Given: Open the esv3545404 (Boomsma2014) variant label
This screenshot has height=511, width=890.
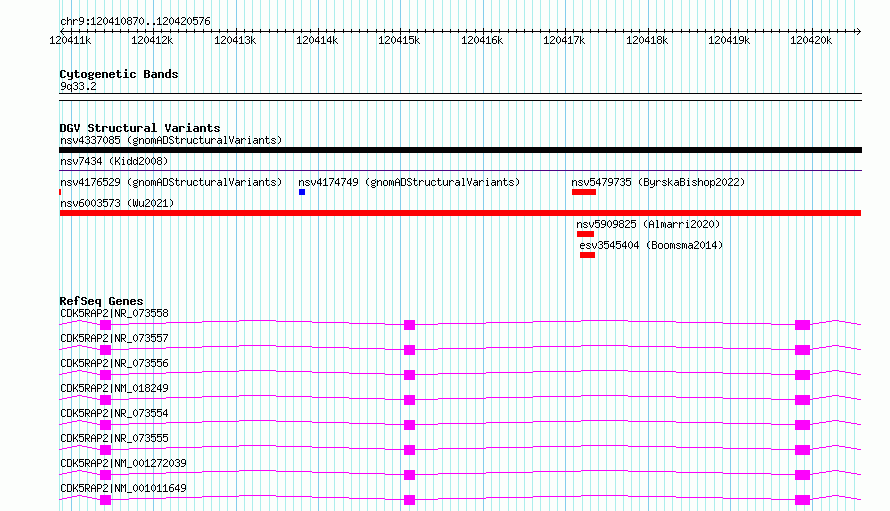Looking at the screenshot, I should click(x=651, y=245).
